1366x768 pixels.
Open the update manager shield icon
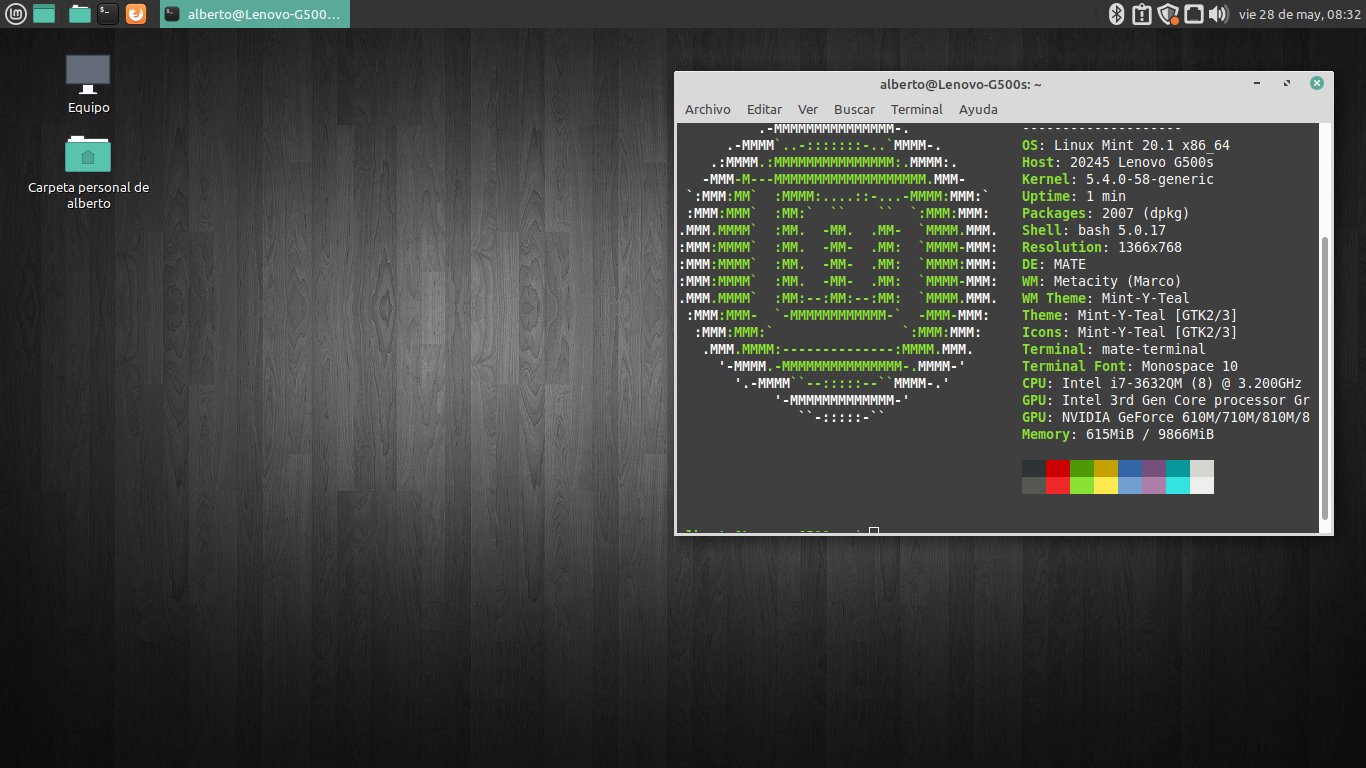tap(1168, 14)
